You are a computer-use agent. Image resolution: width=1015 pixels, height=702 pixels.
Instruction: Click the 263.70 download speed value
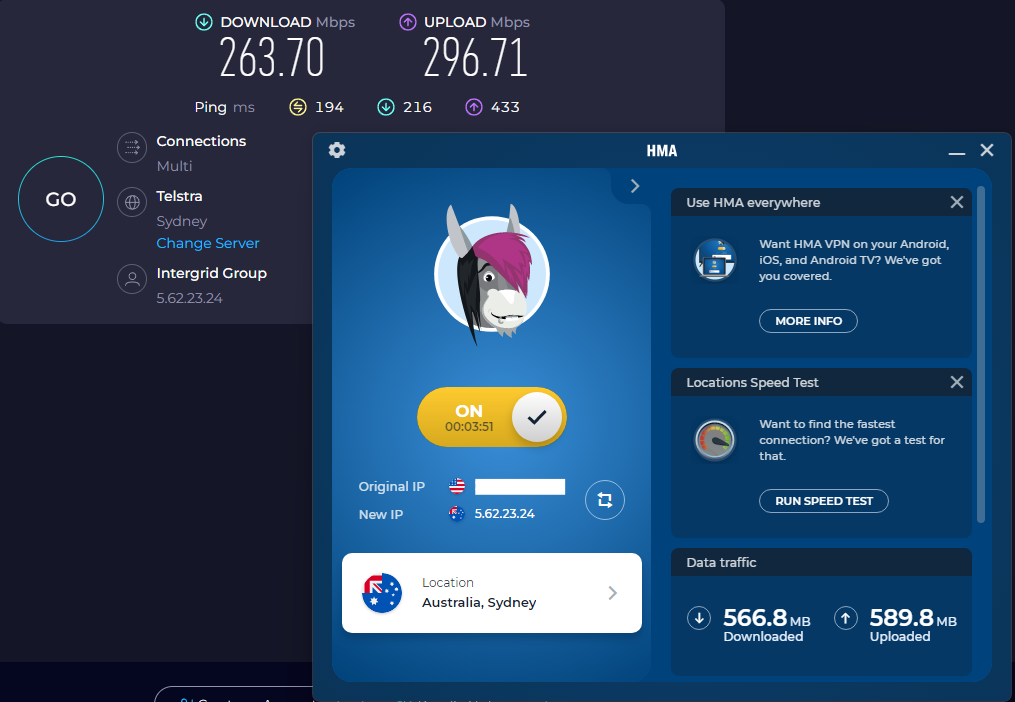272,58
